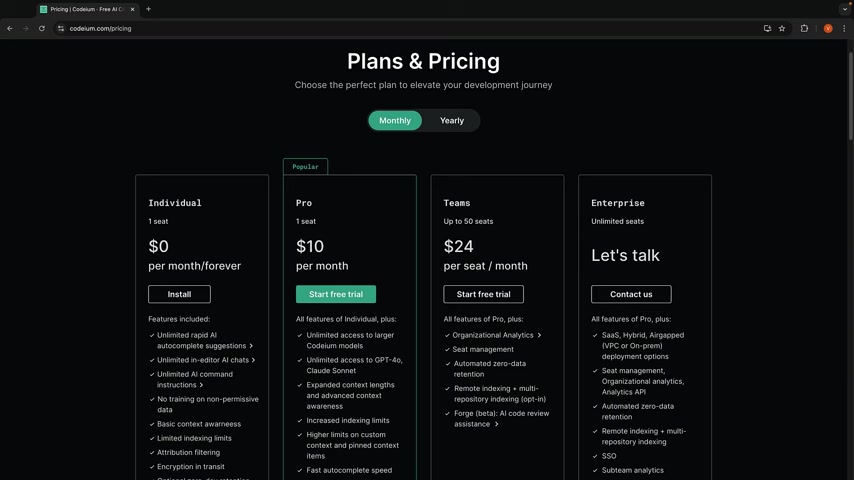Viewport: 854px width, 480px height.
Task: Expand Forge AI code review assistance details
Action: click(496, 424)
